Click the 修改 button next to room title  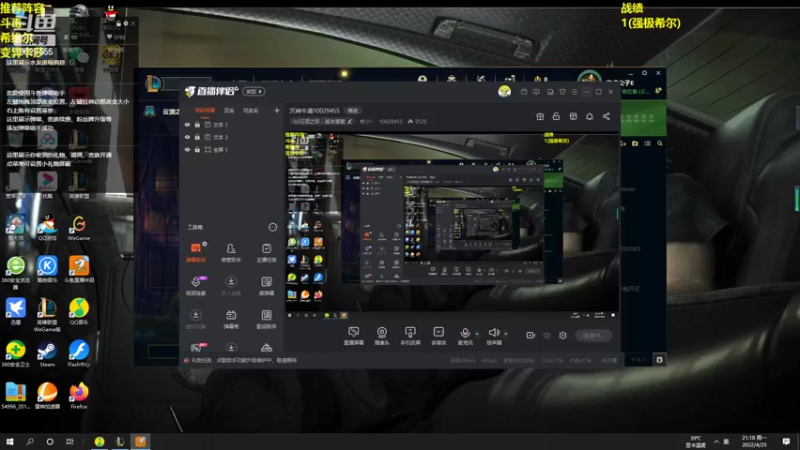tap(353, 110)
